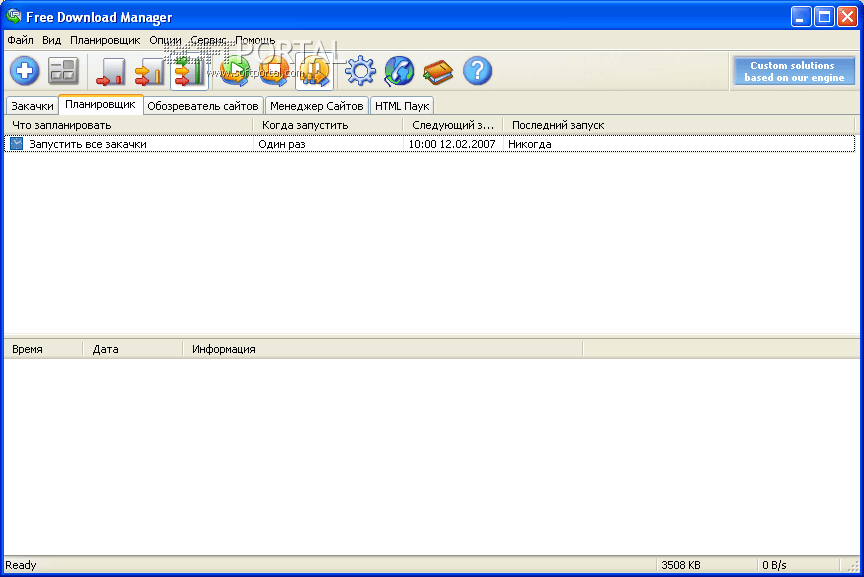Sort by the Что запланировать column header

point(128,125)
